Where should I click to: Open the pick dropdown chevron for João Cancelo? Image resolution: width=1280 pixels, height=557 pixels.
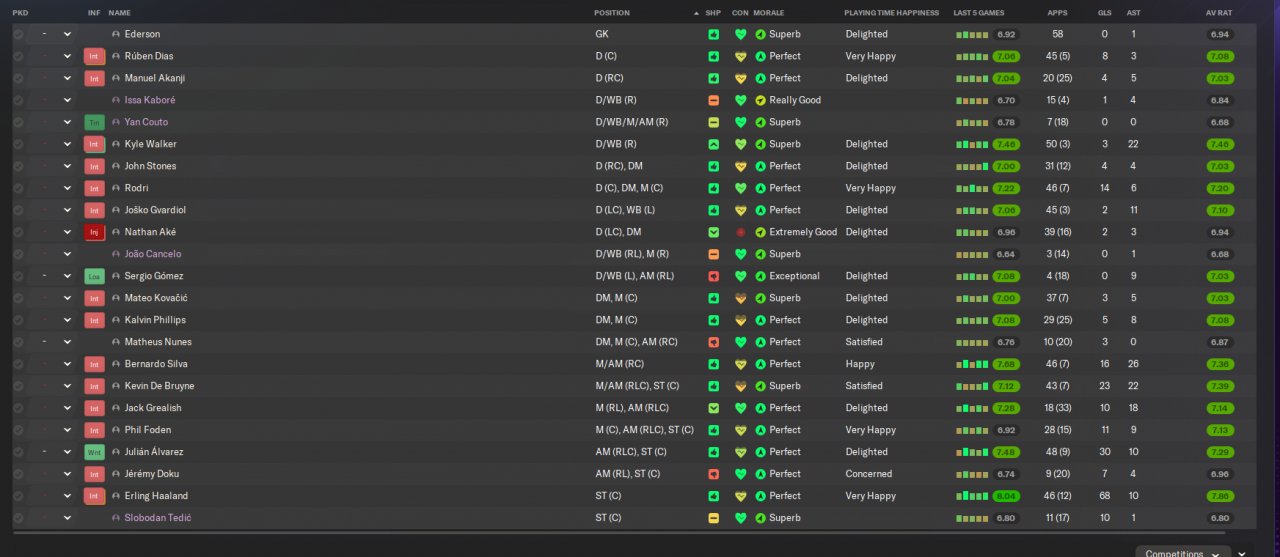68,254
